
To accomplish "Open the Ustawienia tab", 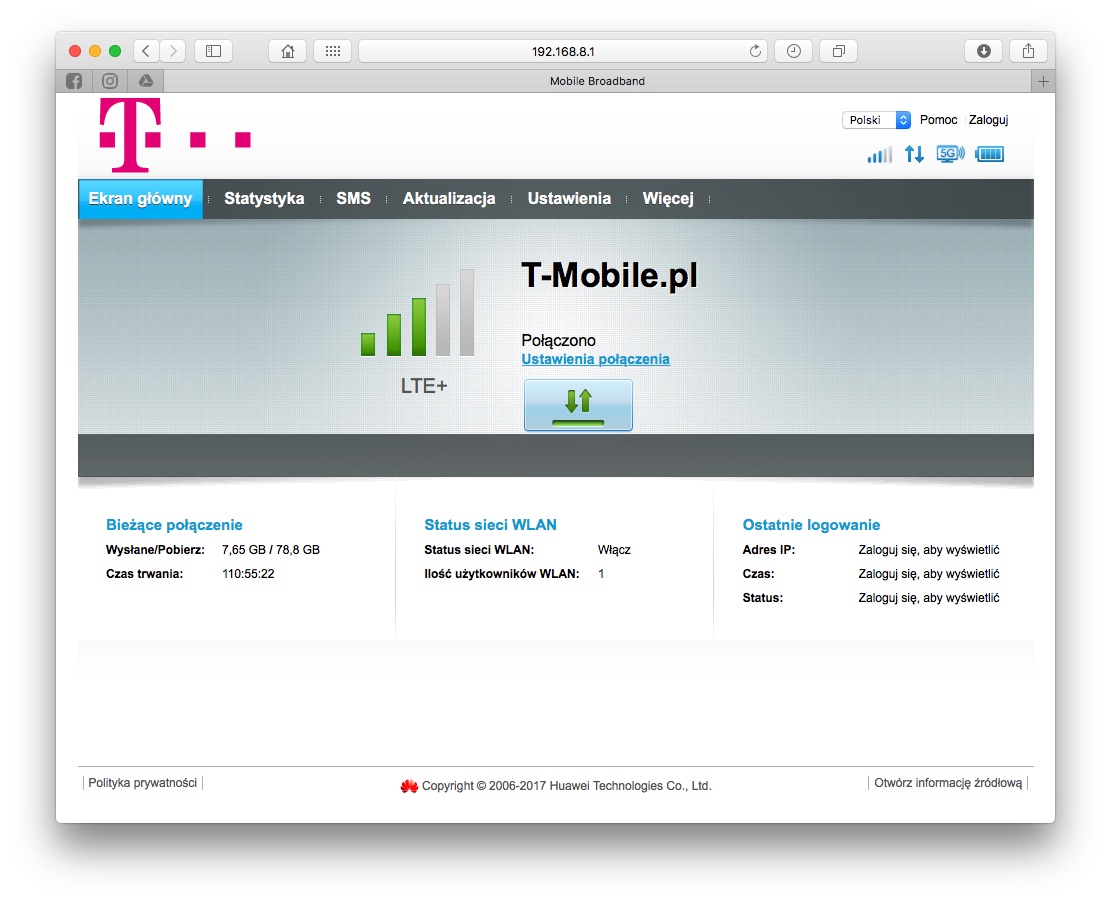I will [x=569, y=198].
